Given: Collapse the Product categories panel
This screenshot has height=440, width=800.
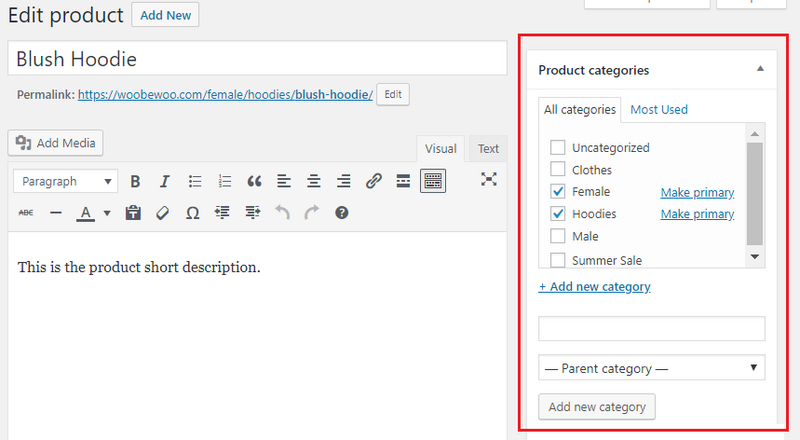Looking at the screenshot, I should [760, 69].
